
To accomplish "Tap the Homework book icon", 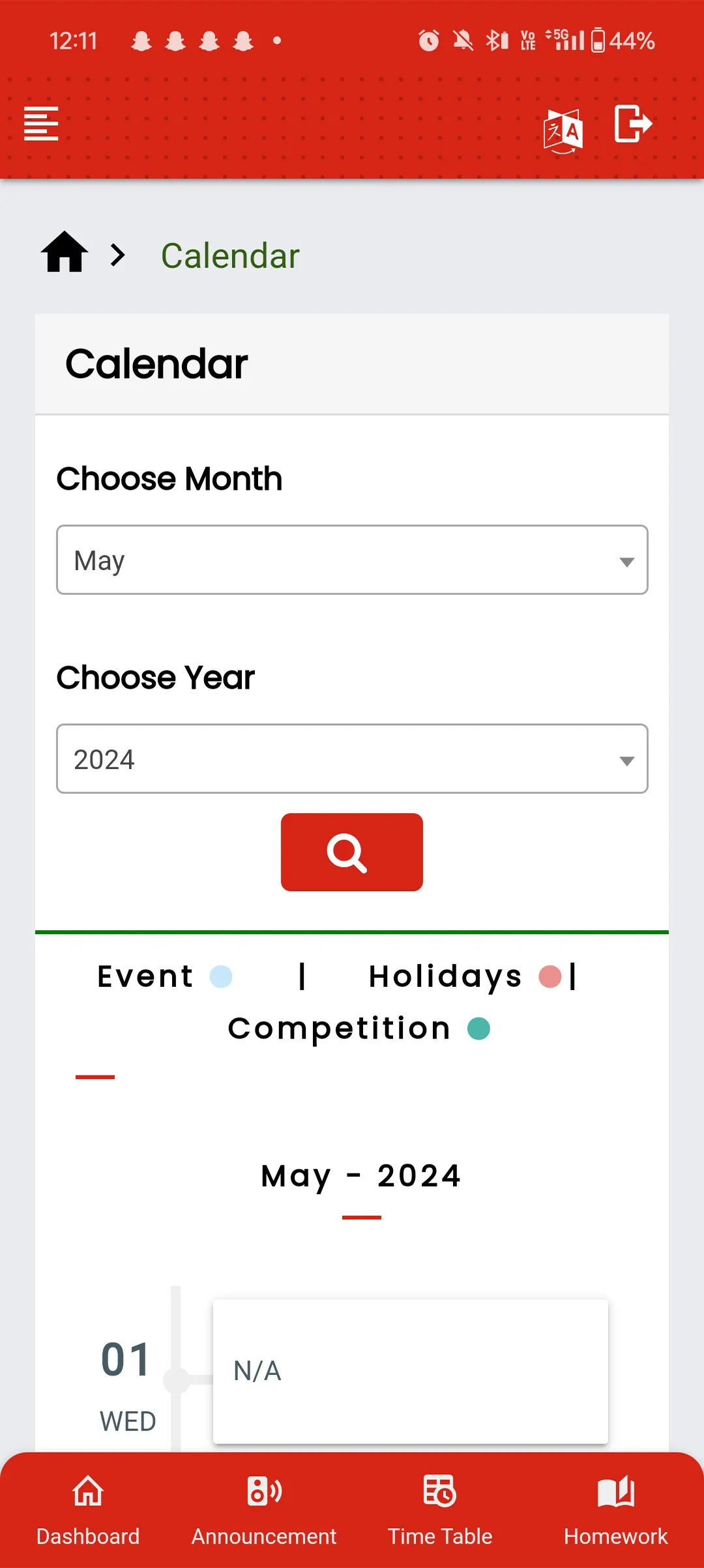I will [616, 1491].
